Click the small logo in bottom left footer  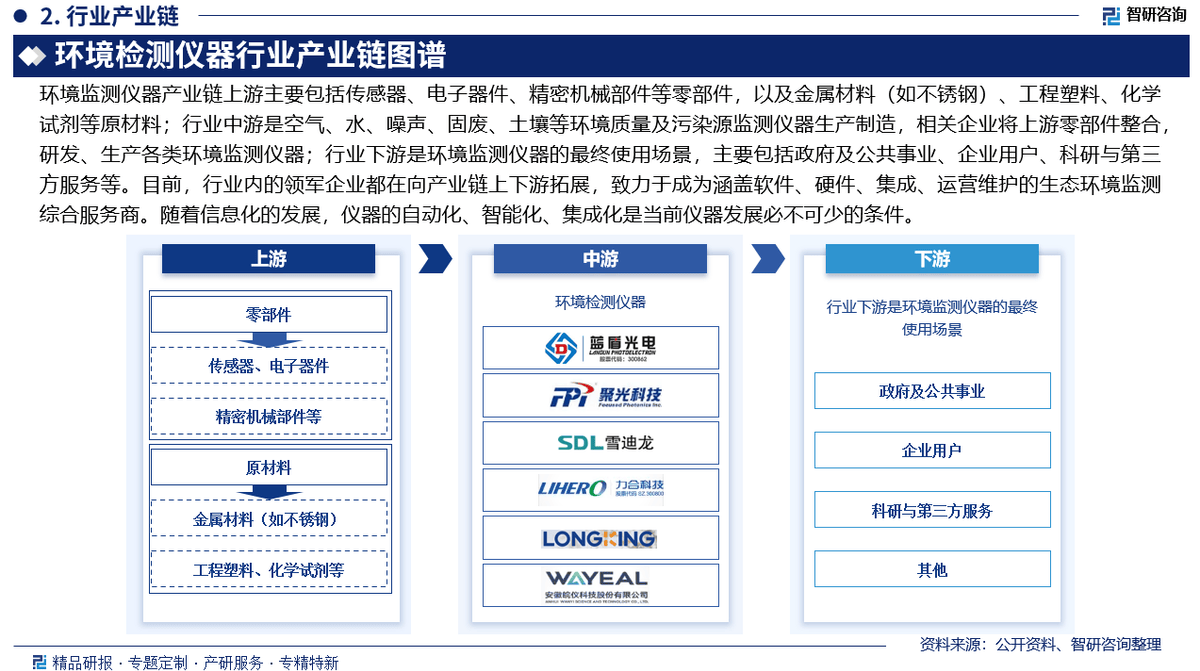pos(39,662)
